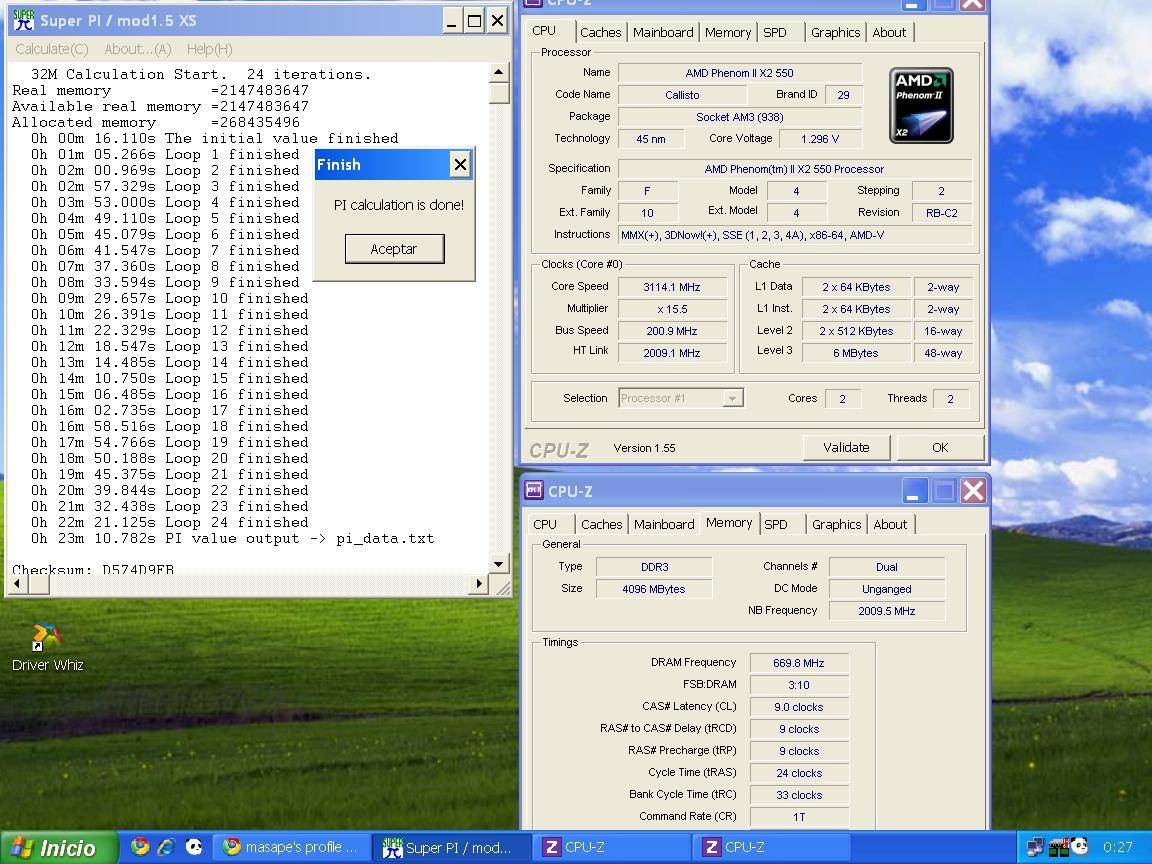Click the network tray icon
This screenshot has height=864, width=1152.
point(1035,847)
